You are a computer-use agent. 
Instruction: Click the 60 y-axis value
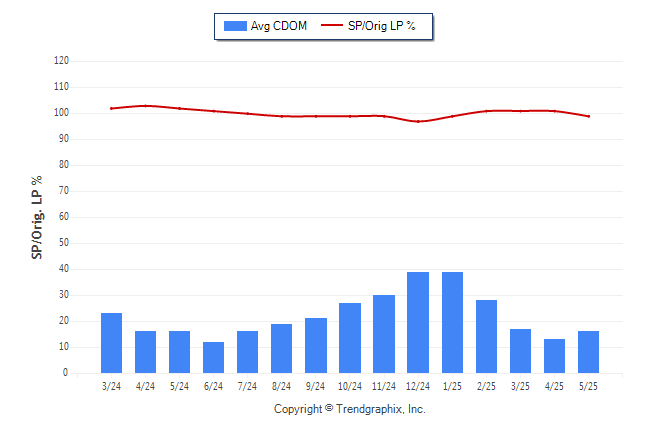pyautogui.click(x=64, y=216)
